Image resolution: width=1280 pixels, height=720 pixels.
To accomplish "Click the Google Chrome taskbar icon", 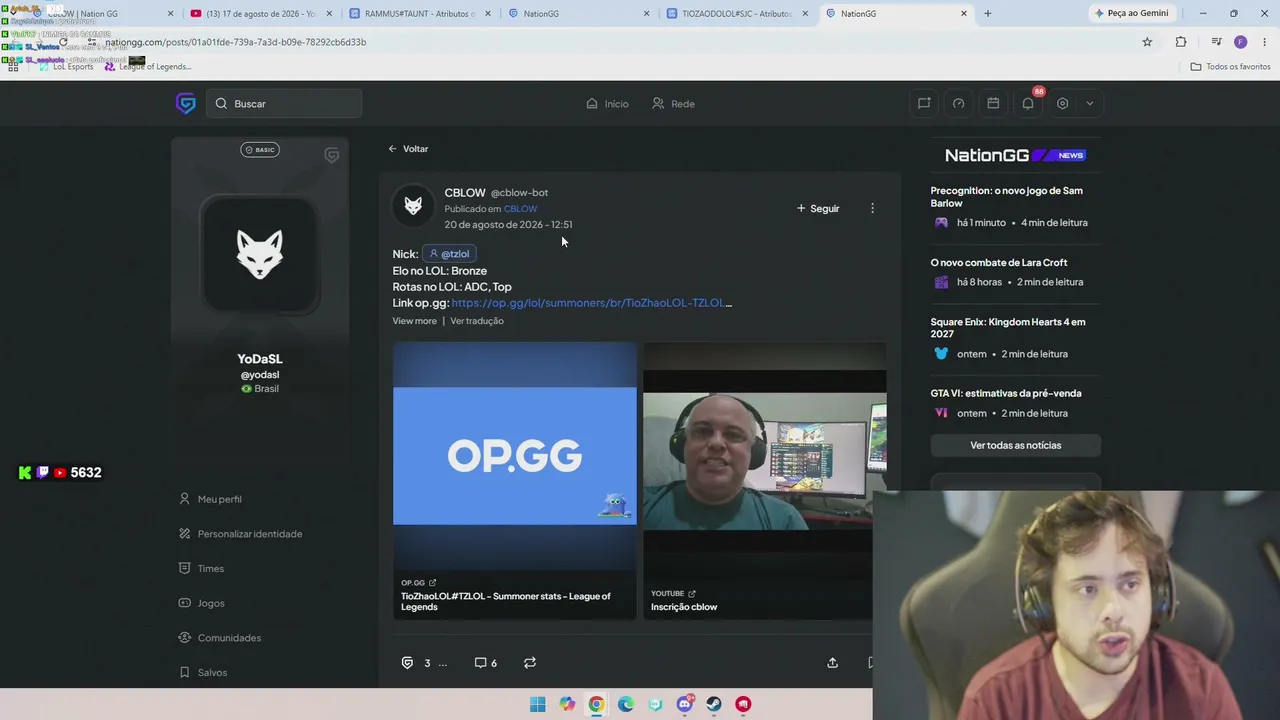I will (x=596, y=704).
